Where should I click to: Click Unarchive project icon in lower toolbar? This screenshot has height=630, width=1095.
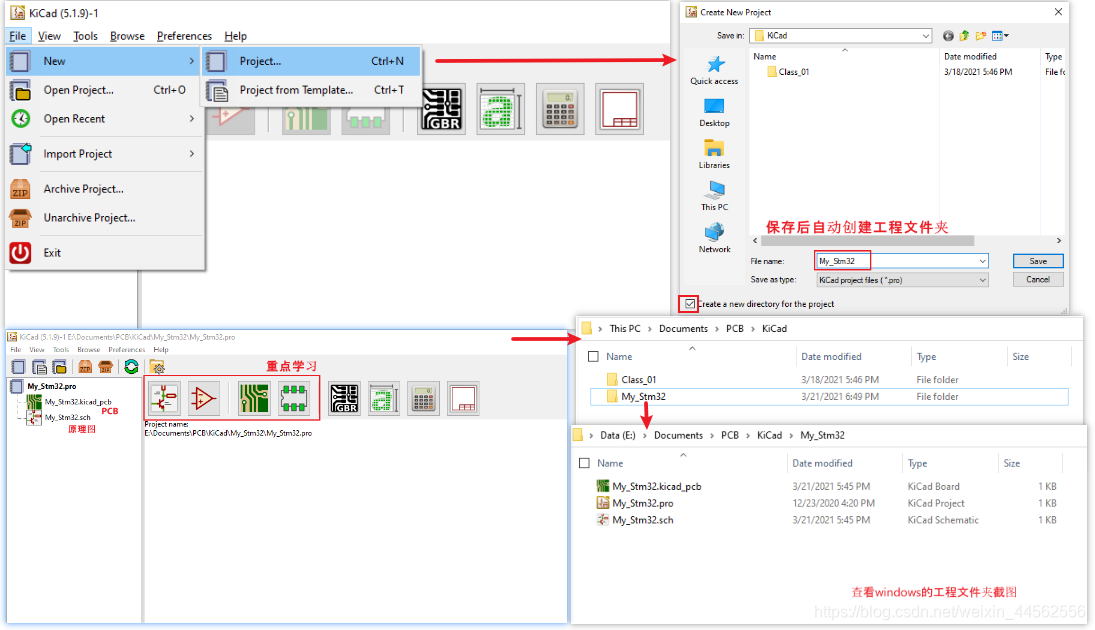pos(105,367)
